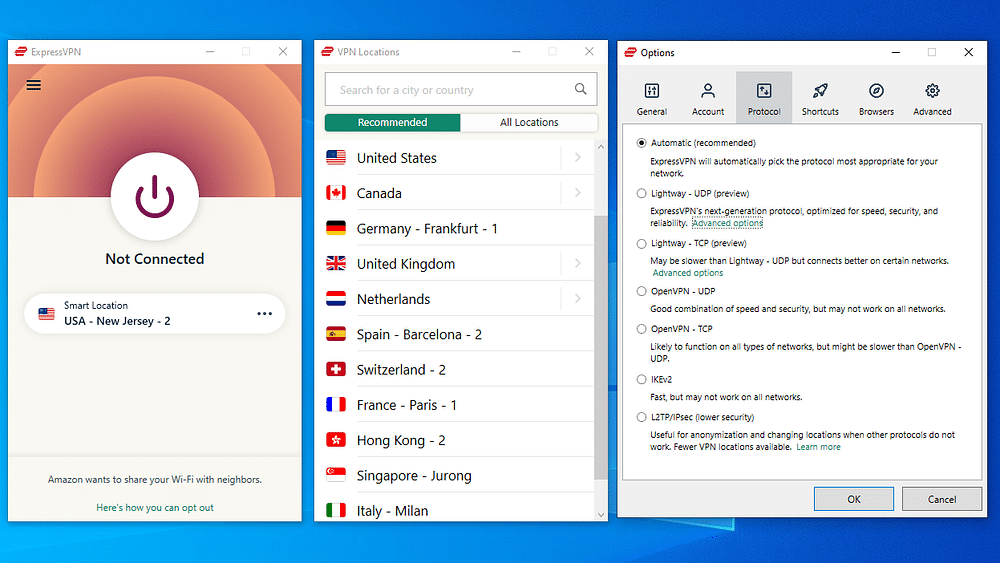
Task: Click the USA flag in Smart Location
Action: click(x=46, y=314)
